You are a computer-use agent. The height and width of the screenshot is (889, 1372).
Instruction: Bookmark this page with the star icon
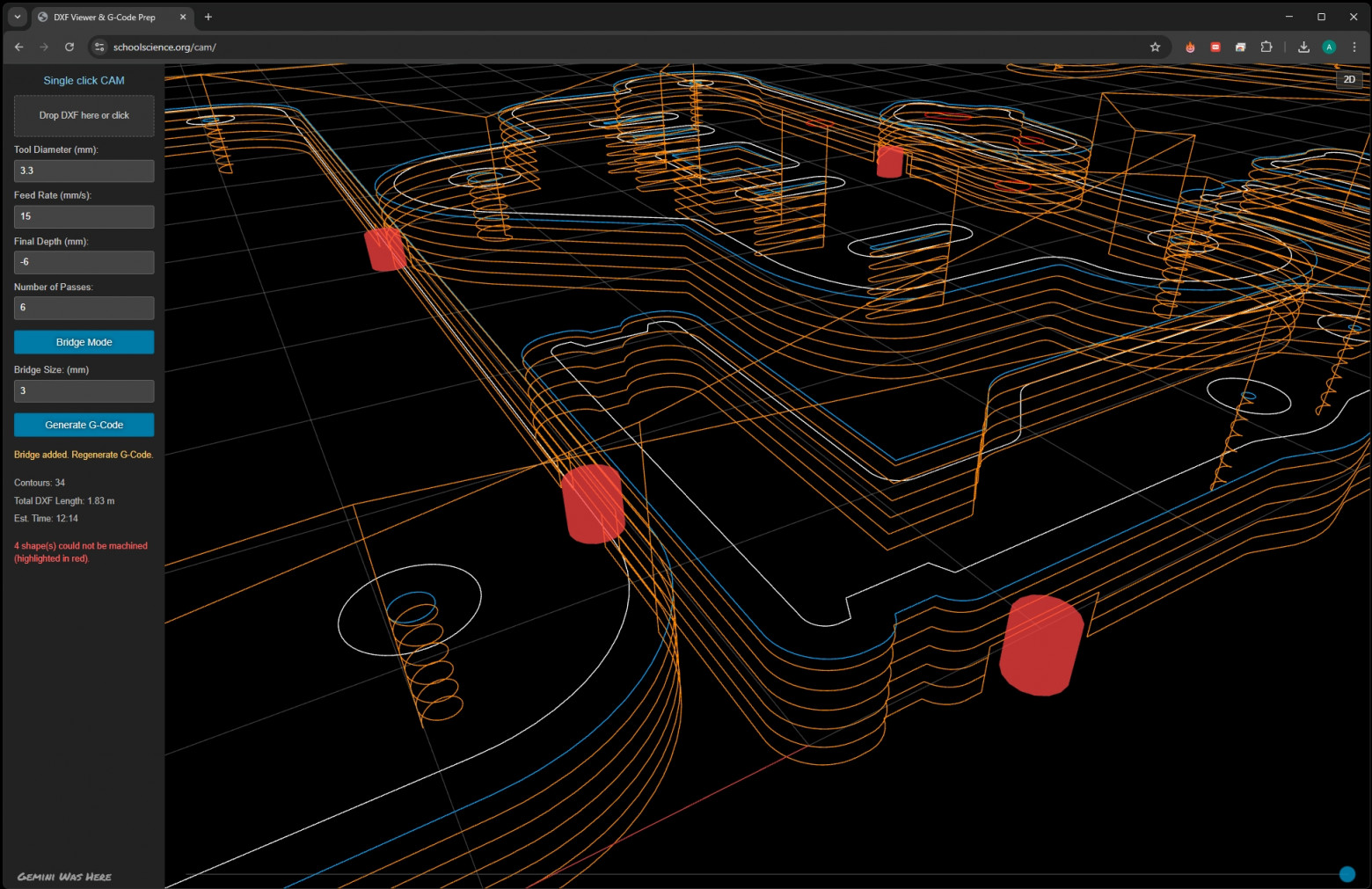click(x=1155, y=47)
